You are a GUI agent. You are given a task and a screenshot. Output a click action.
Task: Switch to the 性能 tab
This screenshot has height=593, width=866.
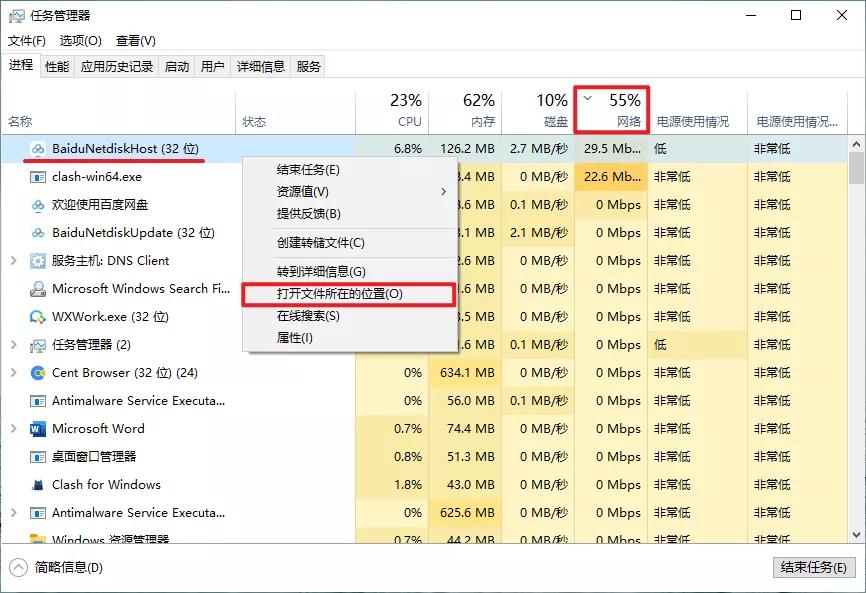58,66
